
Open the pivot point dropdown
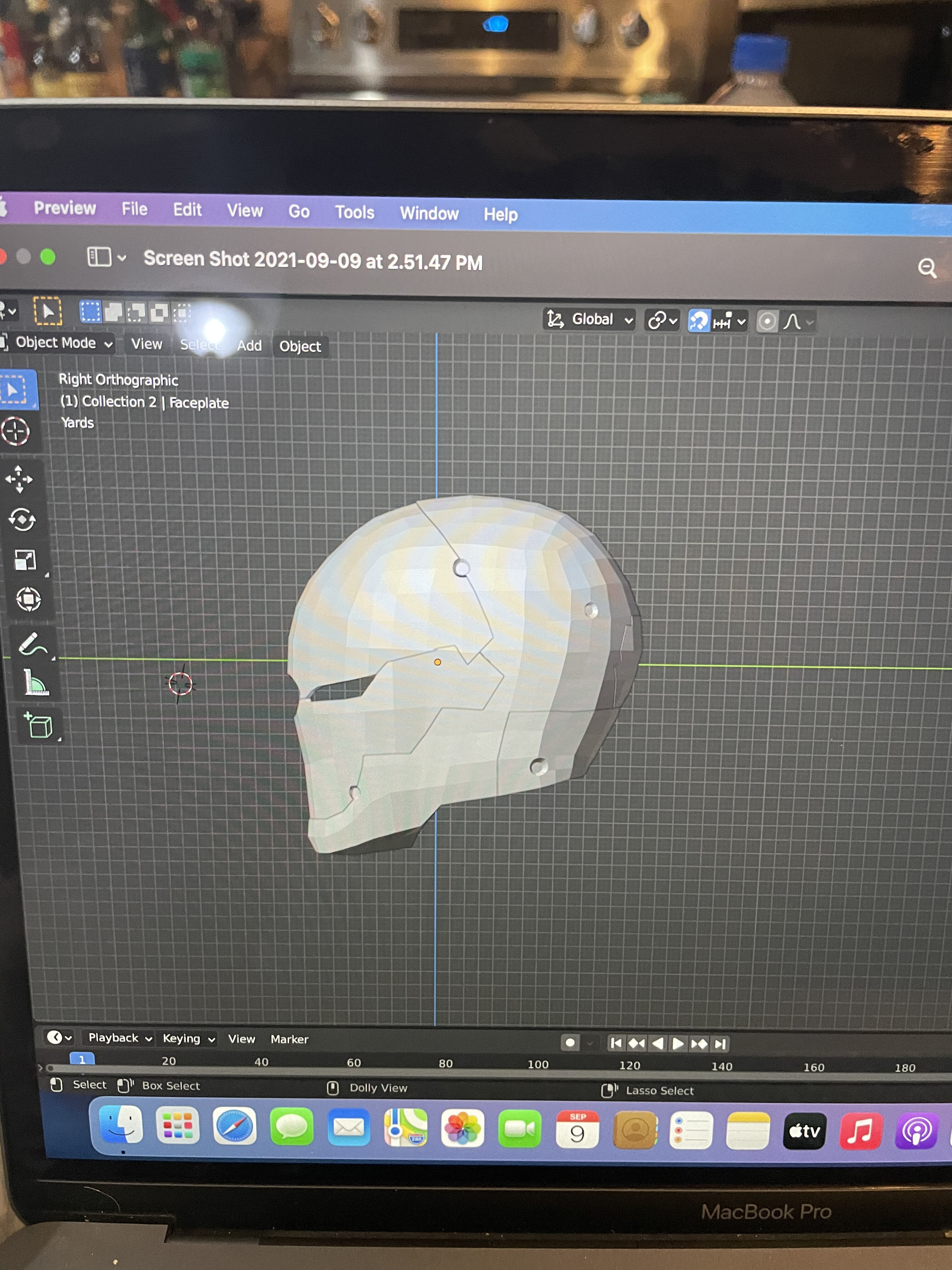tap(662, 320)
